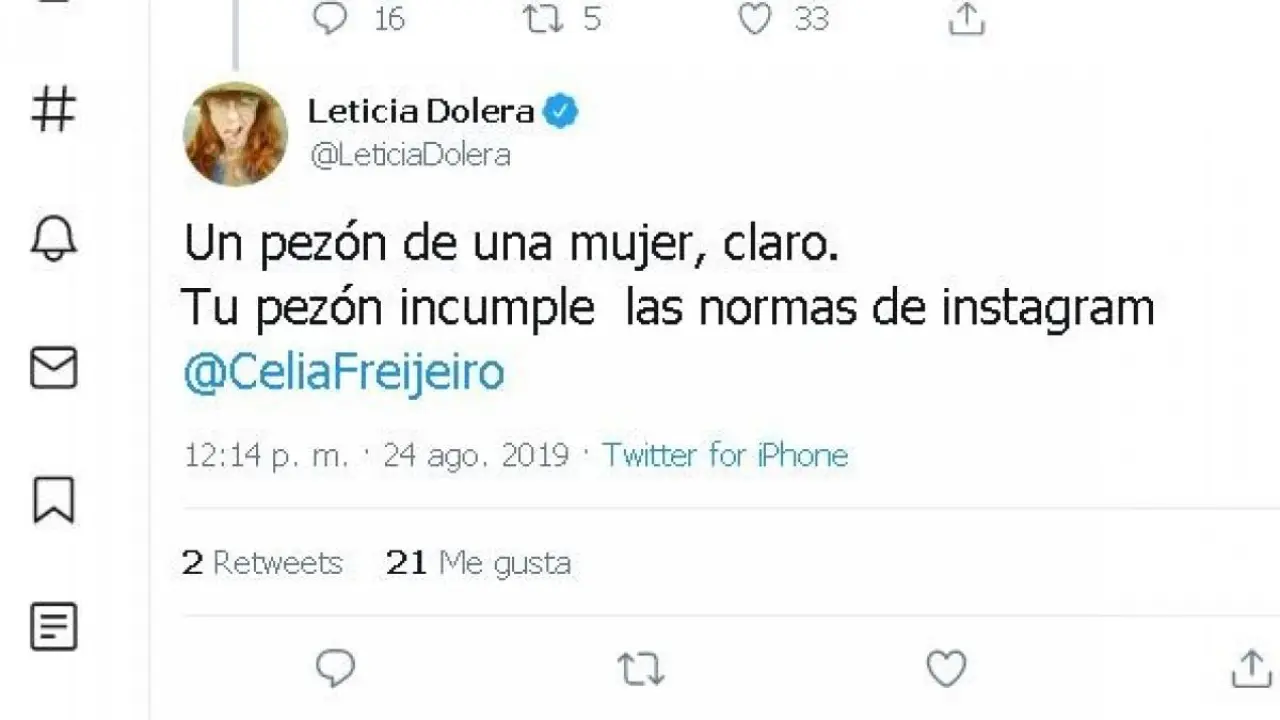Image resolution: width=1280 pixels, height=720 pixels.
Task: Like Leticia Dolera's tweet with the heart
Action: [x=946, y=668]
